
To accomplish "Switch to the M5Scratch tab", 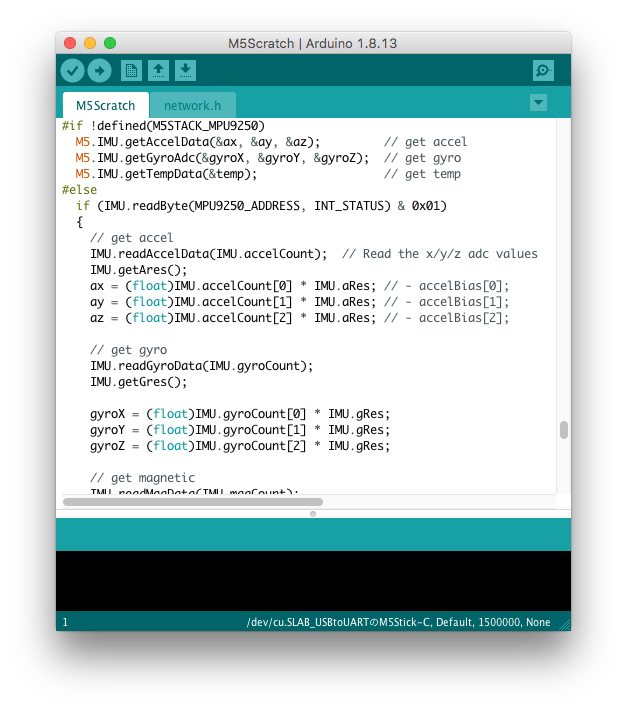I will coord(105,105).
